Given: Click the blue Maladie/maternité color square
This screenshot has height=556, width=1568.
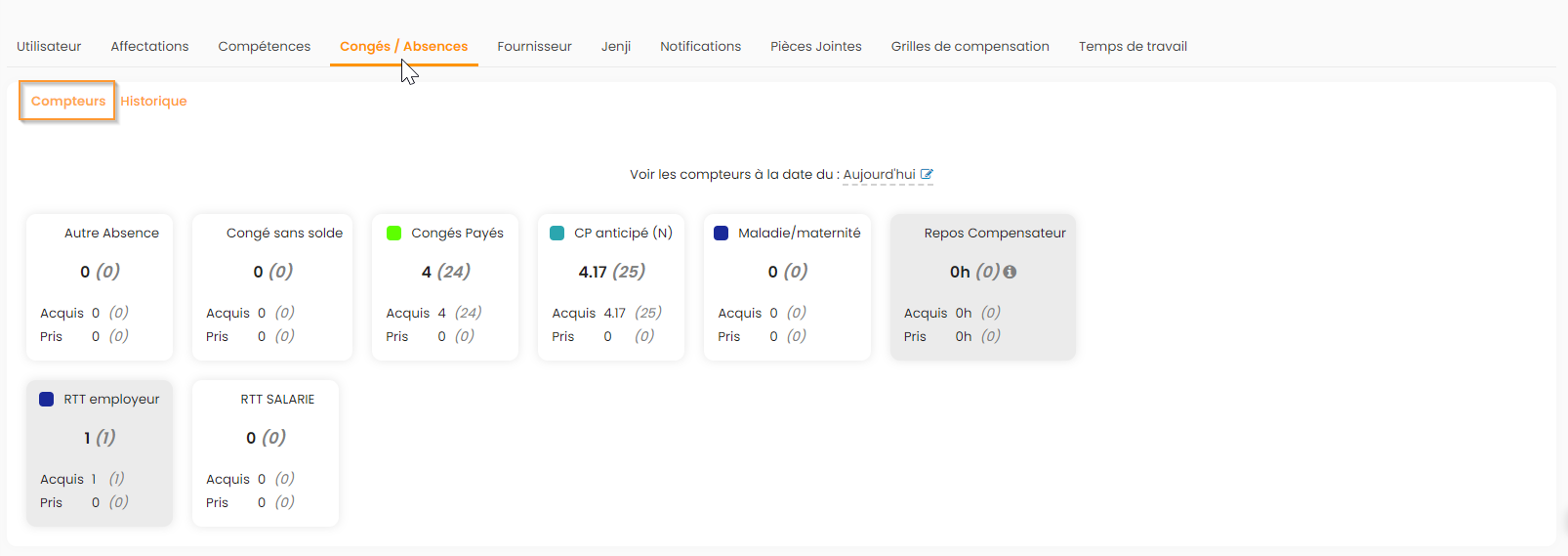Looking at the screenshot, I should pos(722,233).
